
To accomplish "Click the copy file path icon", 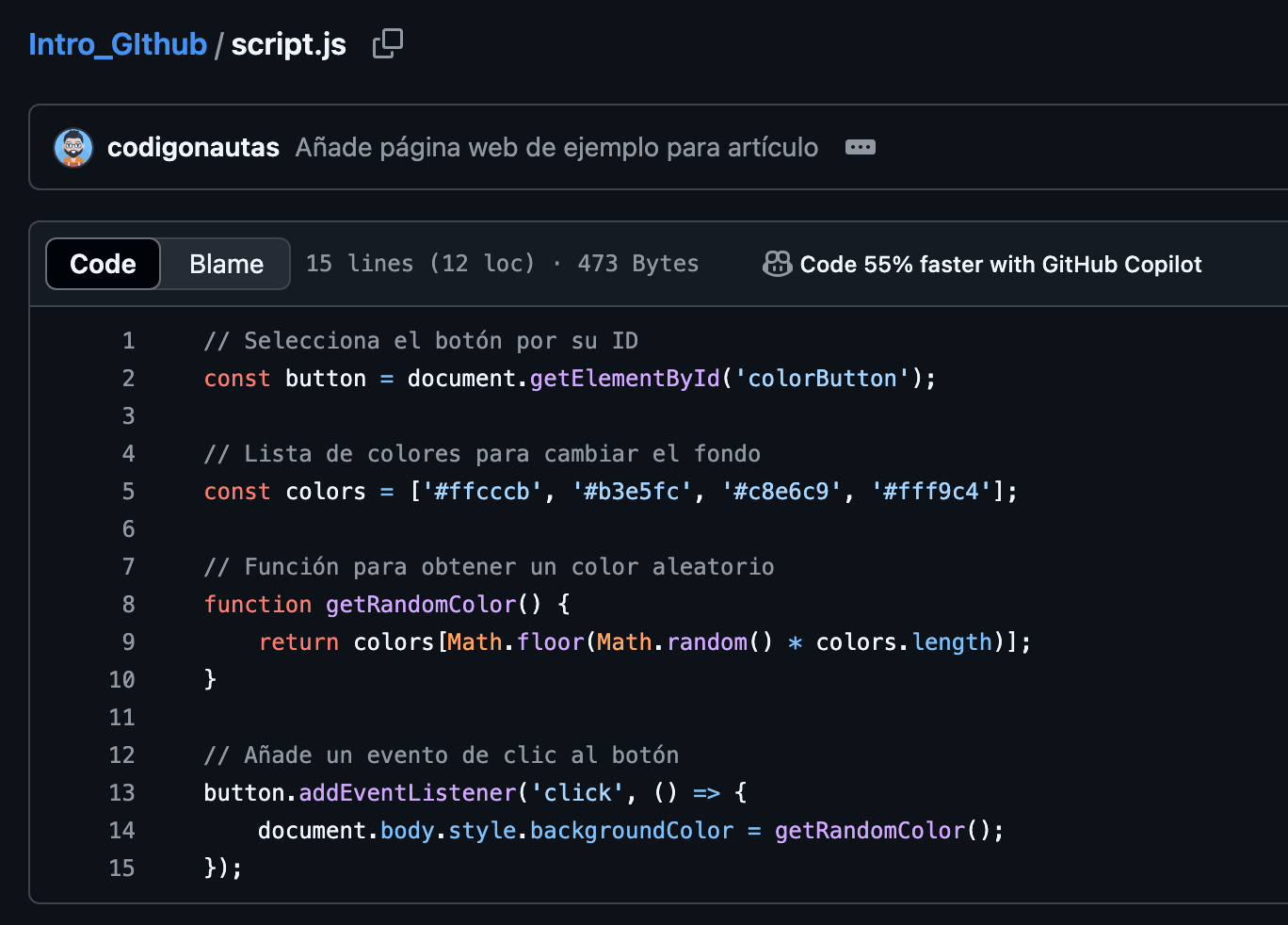I will [x=387, y=43].
